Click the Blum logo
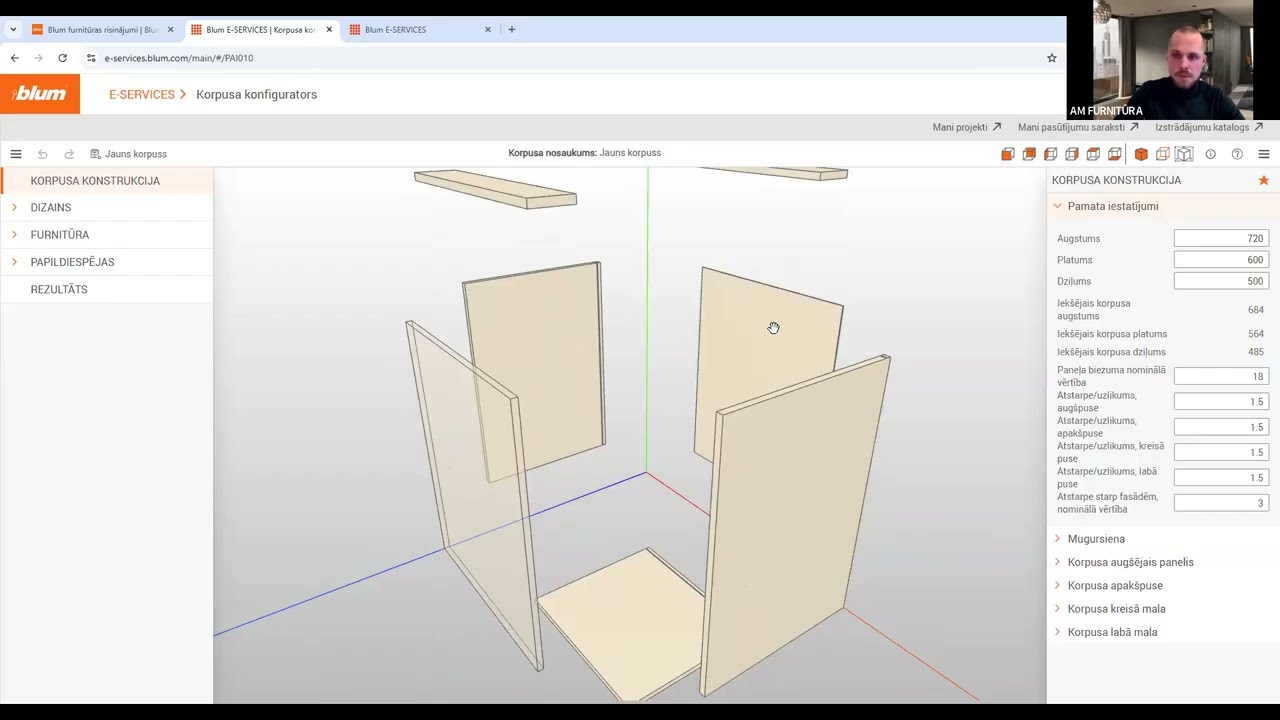 tap(40, 94)
